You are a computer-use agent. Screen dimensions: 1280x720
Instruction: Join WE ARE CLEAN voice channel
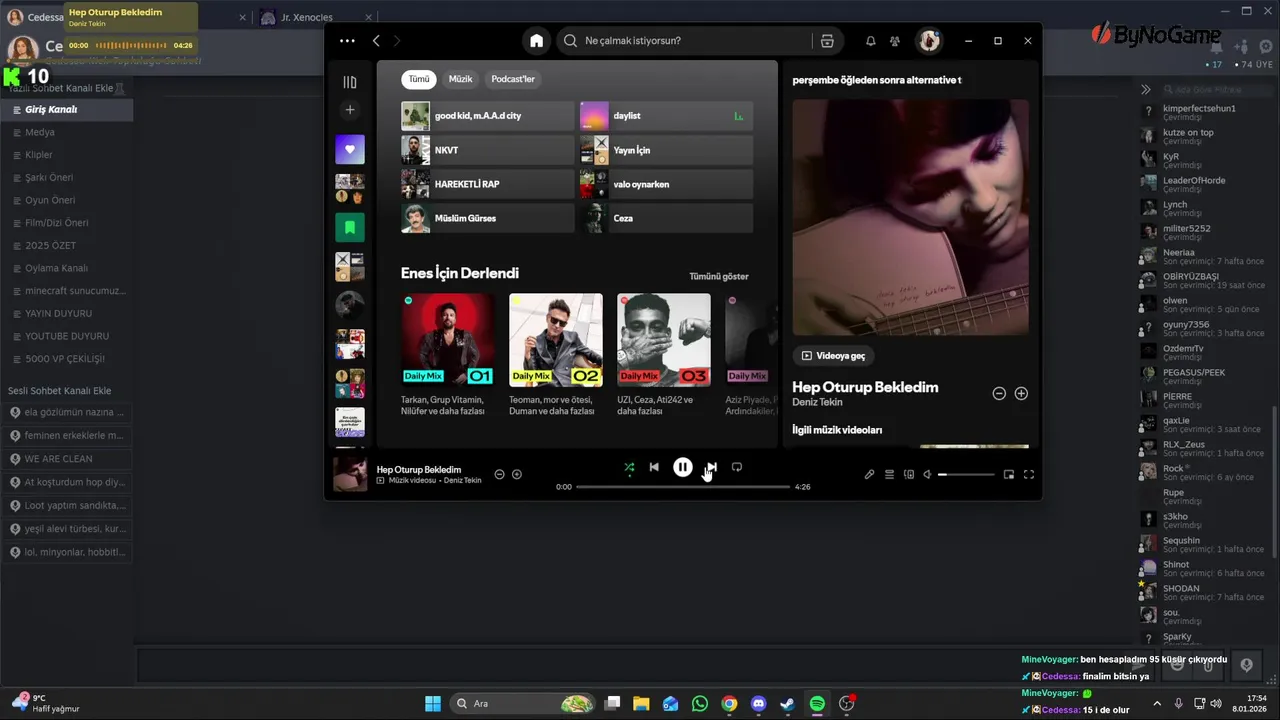pyautogui.click(x=66, y=459)
